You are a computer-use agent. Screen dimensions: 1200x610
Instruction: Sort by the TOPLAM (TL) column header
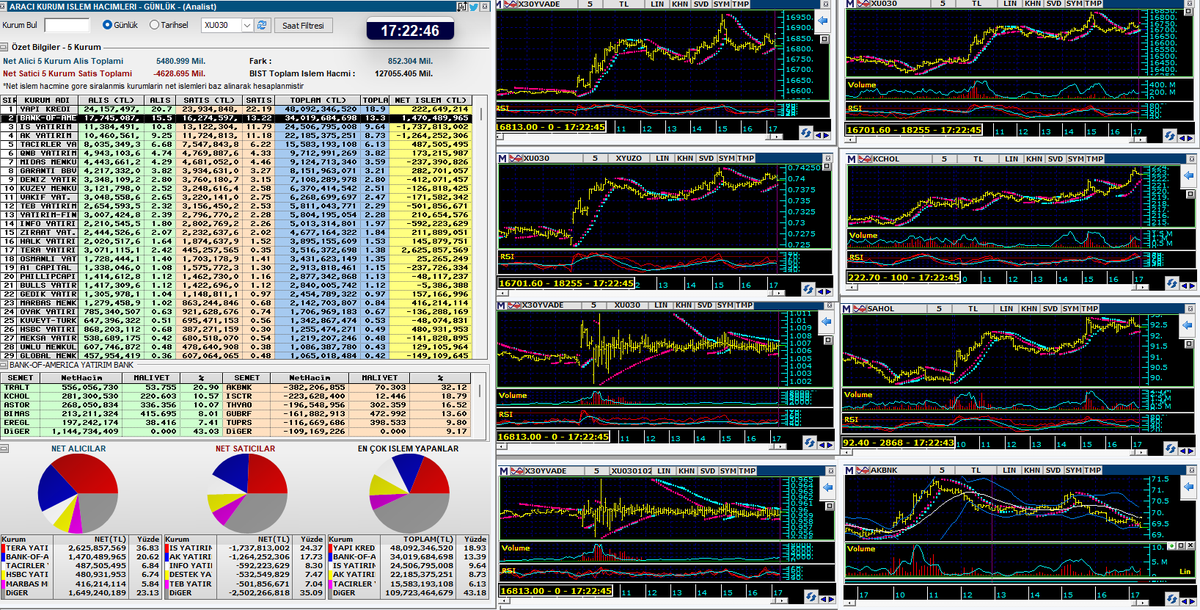[318, 100]
